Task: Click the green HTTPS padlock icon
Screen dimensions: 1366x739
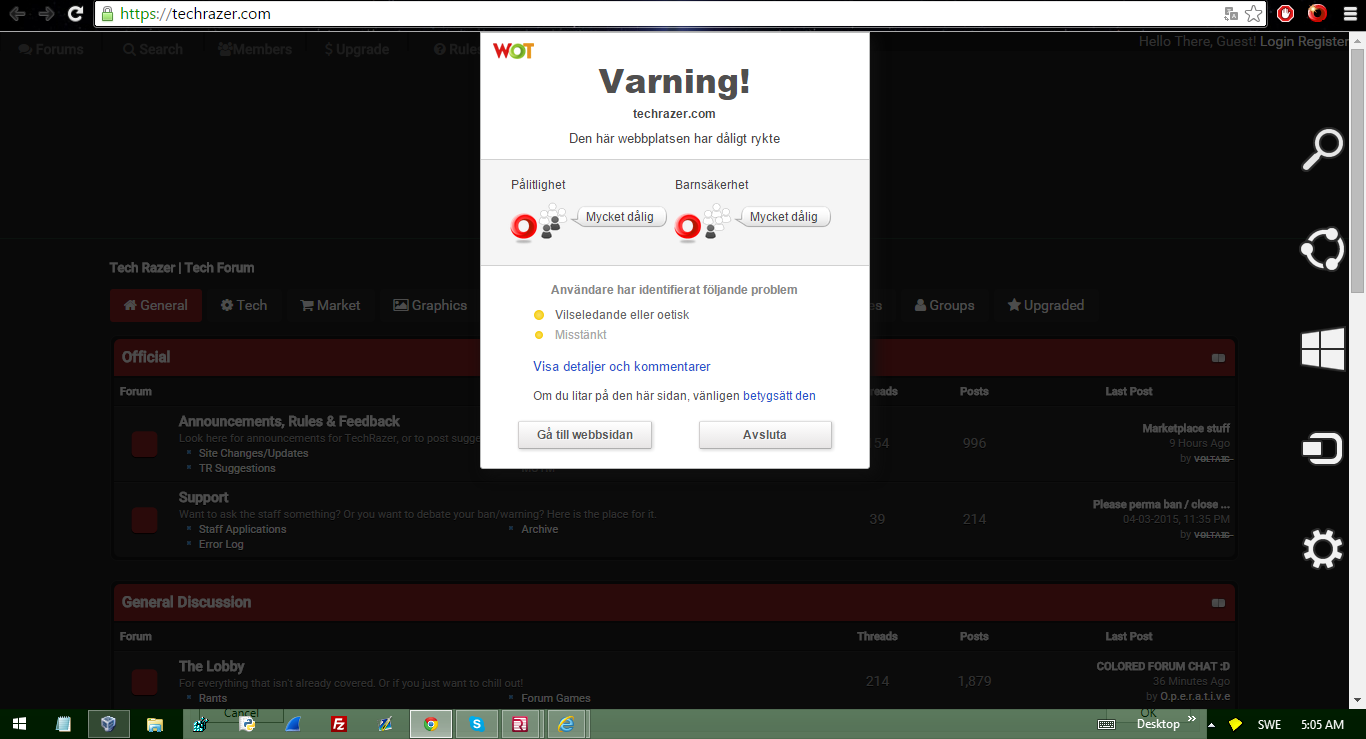Action: (108, 14)
